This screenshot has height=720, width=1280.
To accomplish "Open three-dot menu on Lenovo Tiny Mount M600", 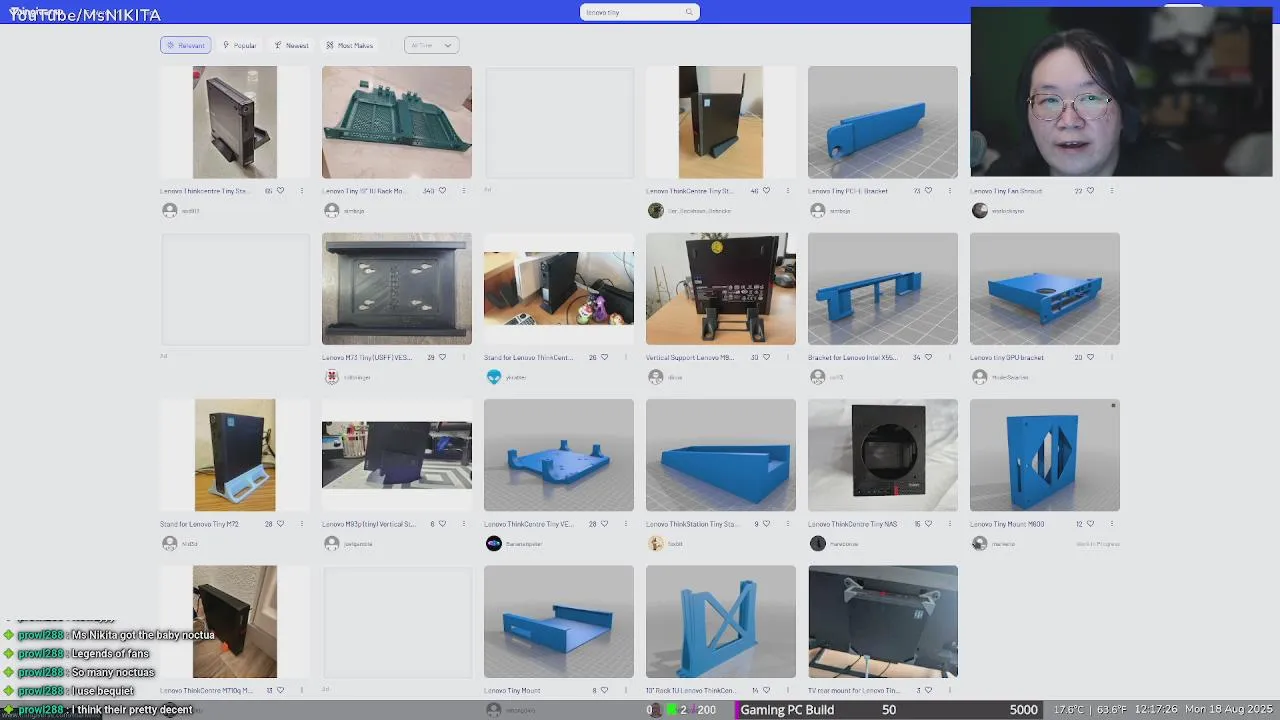I will coord(1111,523).
